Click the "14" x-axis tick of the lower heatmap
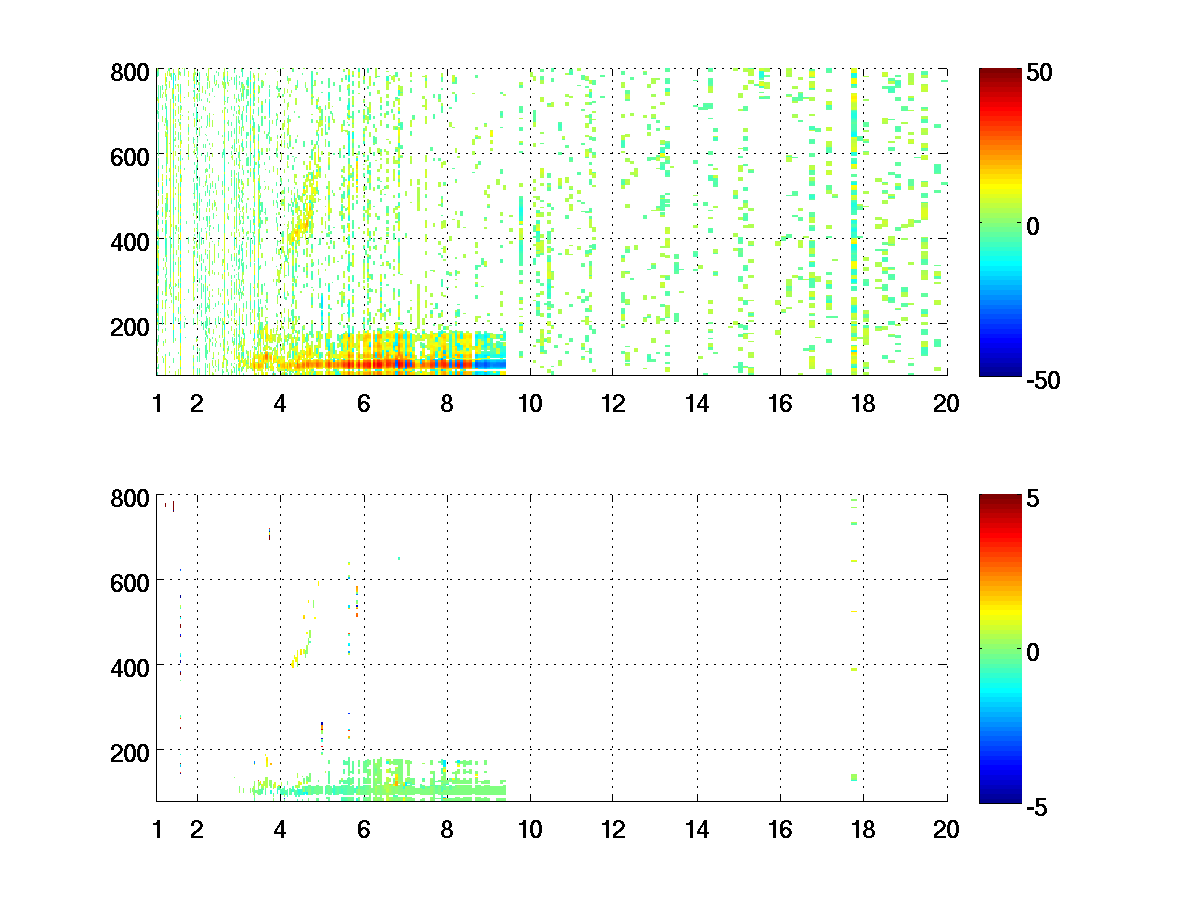Viewport: 1200px width, 900px height. click(697, 829)
